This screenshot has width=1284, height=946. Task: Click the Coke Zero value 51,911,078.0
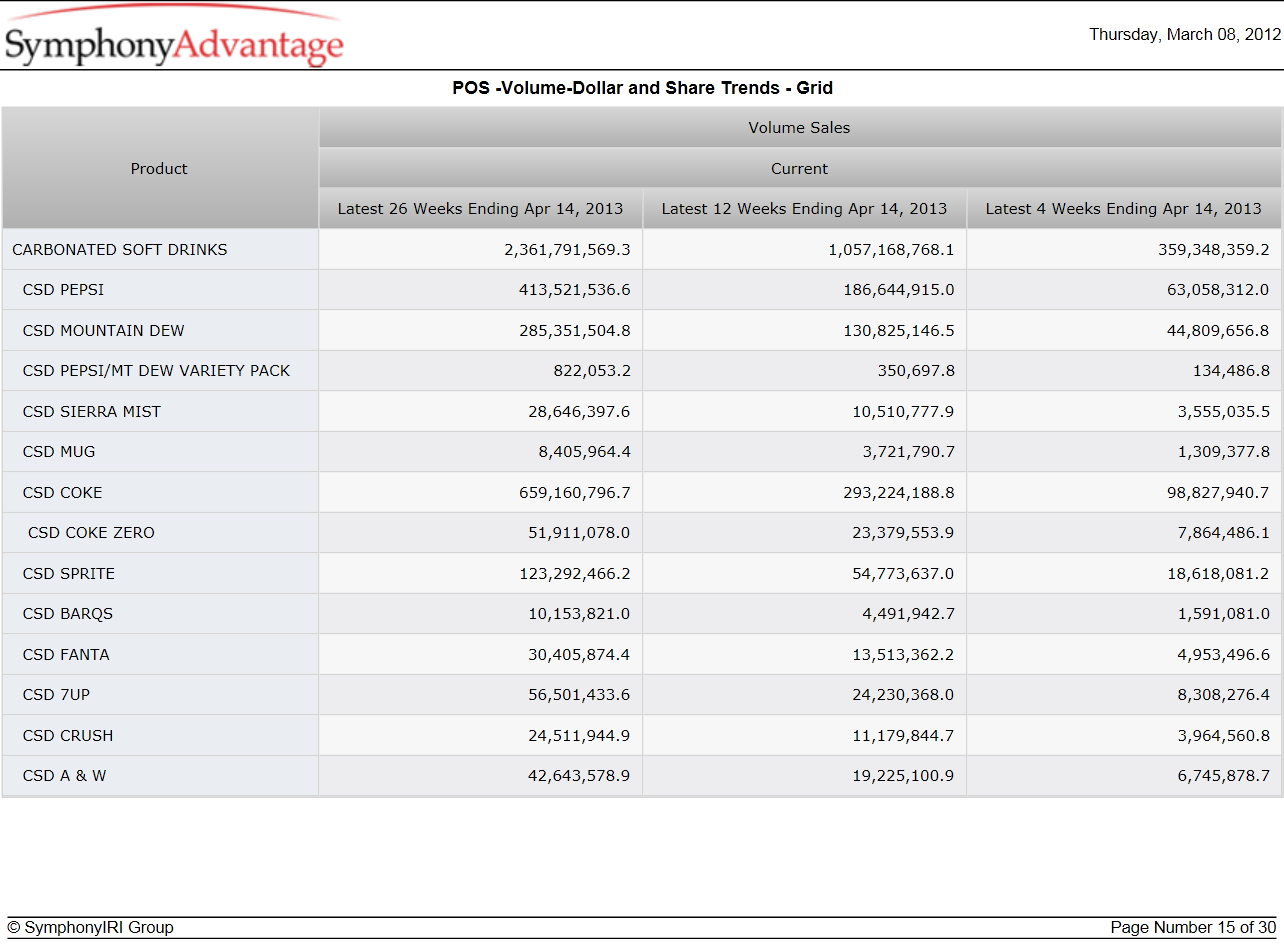[x=579, y=533]
